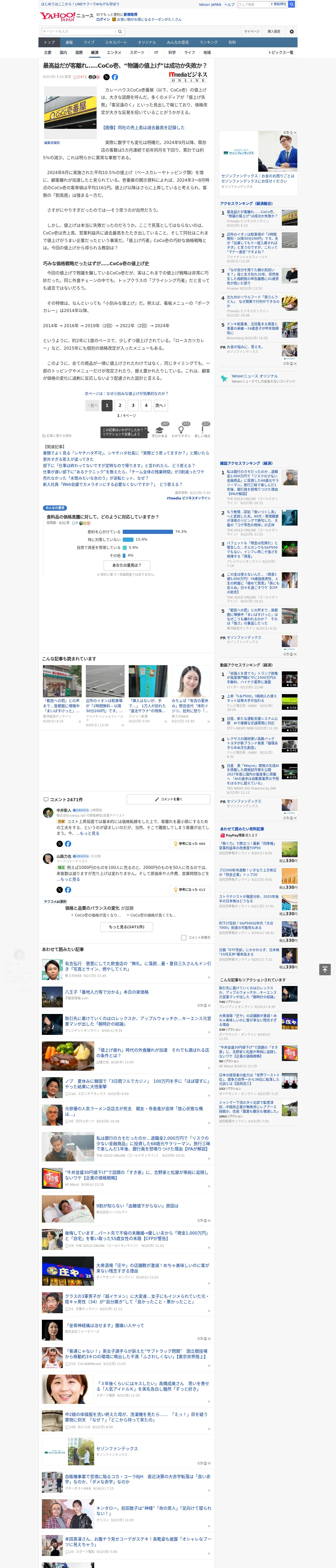Click もっと見る(2471件) comments button
The width and height of the screenshot is (336, 1568).
(127, 927)
